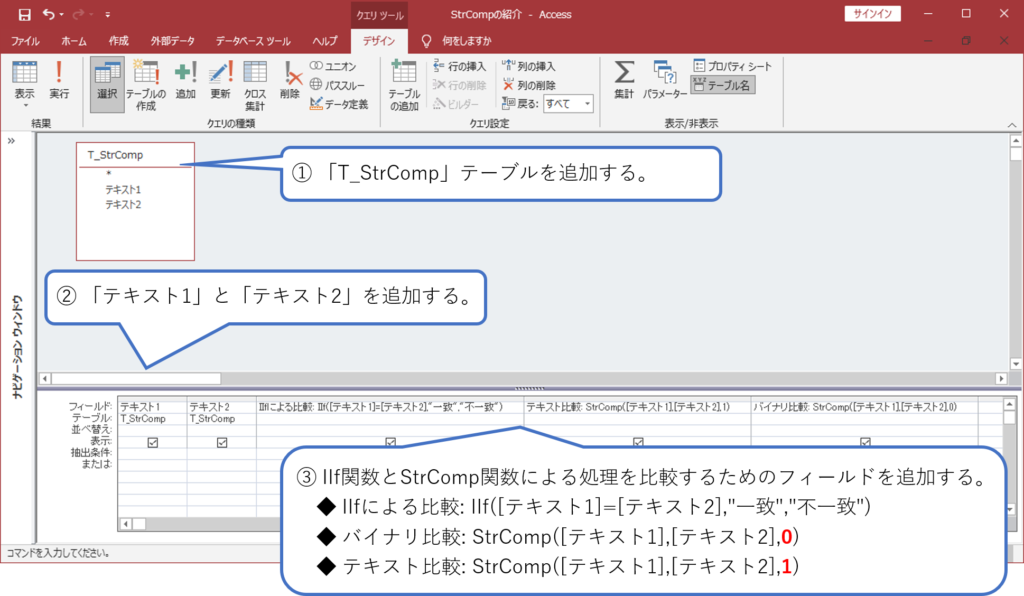The height and width of the screenshot is (596, 1024).
Task: Run the query with 実行
Action: click(x=59, y=81)
